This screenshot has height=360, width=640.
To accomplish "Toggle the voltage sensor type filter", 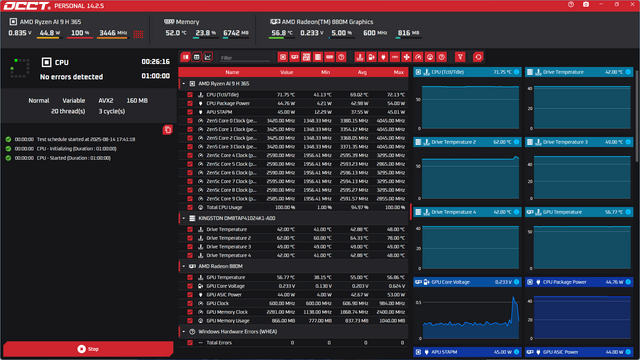I will (x=371, y=57).
